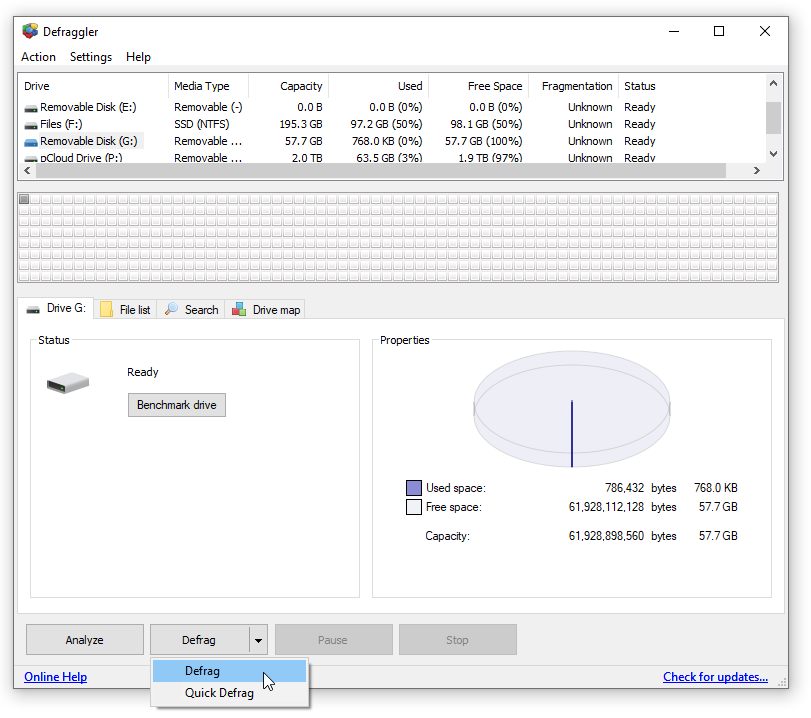Click the 61,928,898,560 capacity bytes value

point(606,536)
